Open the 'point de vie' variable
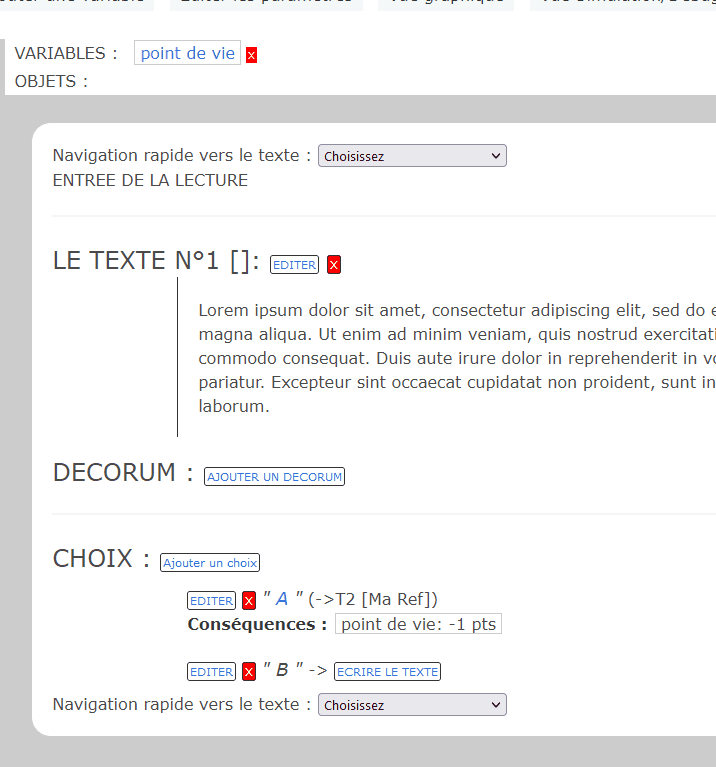 pyautogui.click(x=187, y=54)
